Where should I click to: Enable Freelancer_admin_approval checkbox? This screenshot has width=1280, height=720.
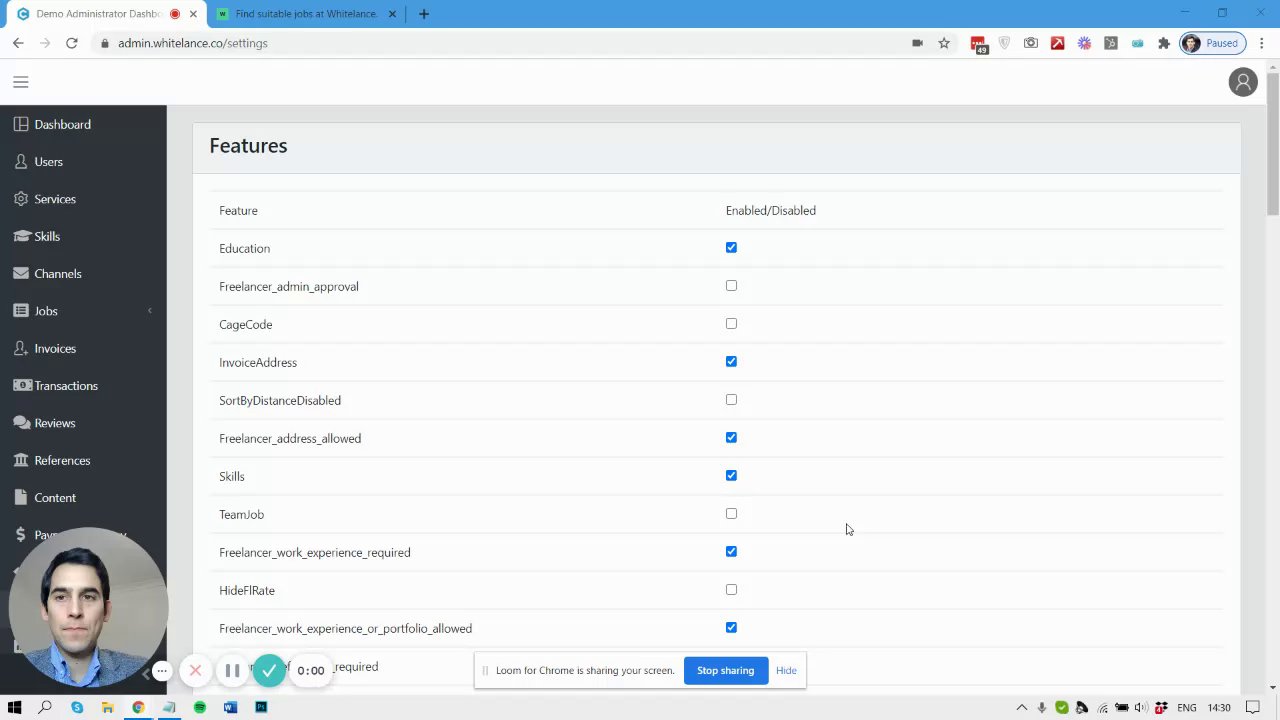tap(731, 286)
